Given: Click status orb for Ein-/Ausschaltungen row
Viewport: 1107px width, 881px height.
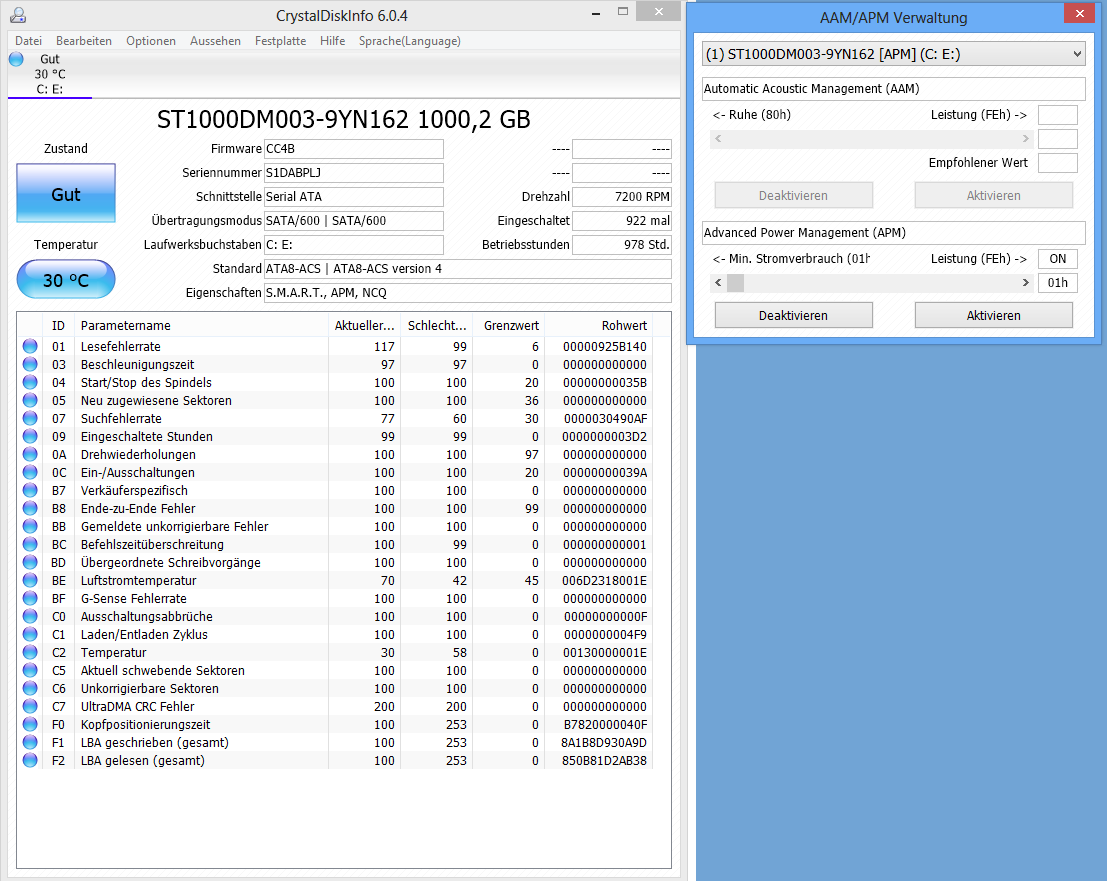Looking at the screenshot, I should coord(30,472).
